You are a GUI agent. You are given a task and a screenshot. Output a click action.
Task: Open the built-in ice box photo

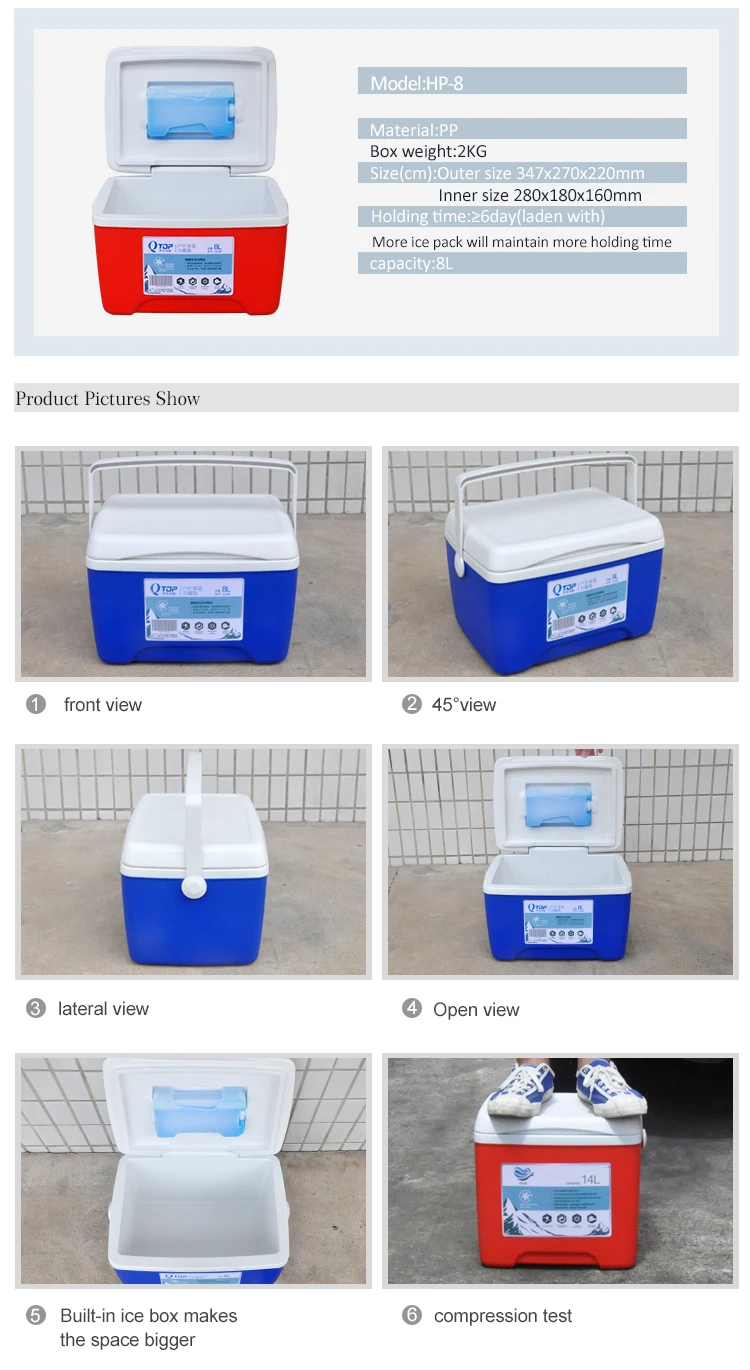[193, 1171]
